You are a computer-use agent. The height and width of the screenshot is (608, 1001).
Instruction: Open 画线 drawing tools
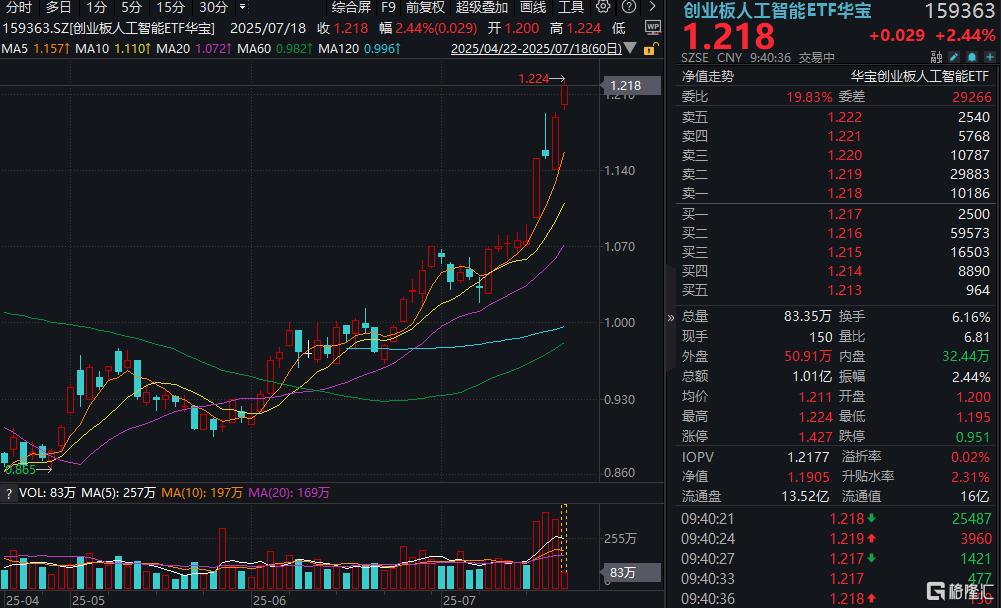click(533, 7)
